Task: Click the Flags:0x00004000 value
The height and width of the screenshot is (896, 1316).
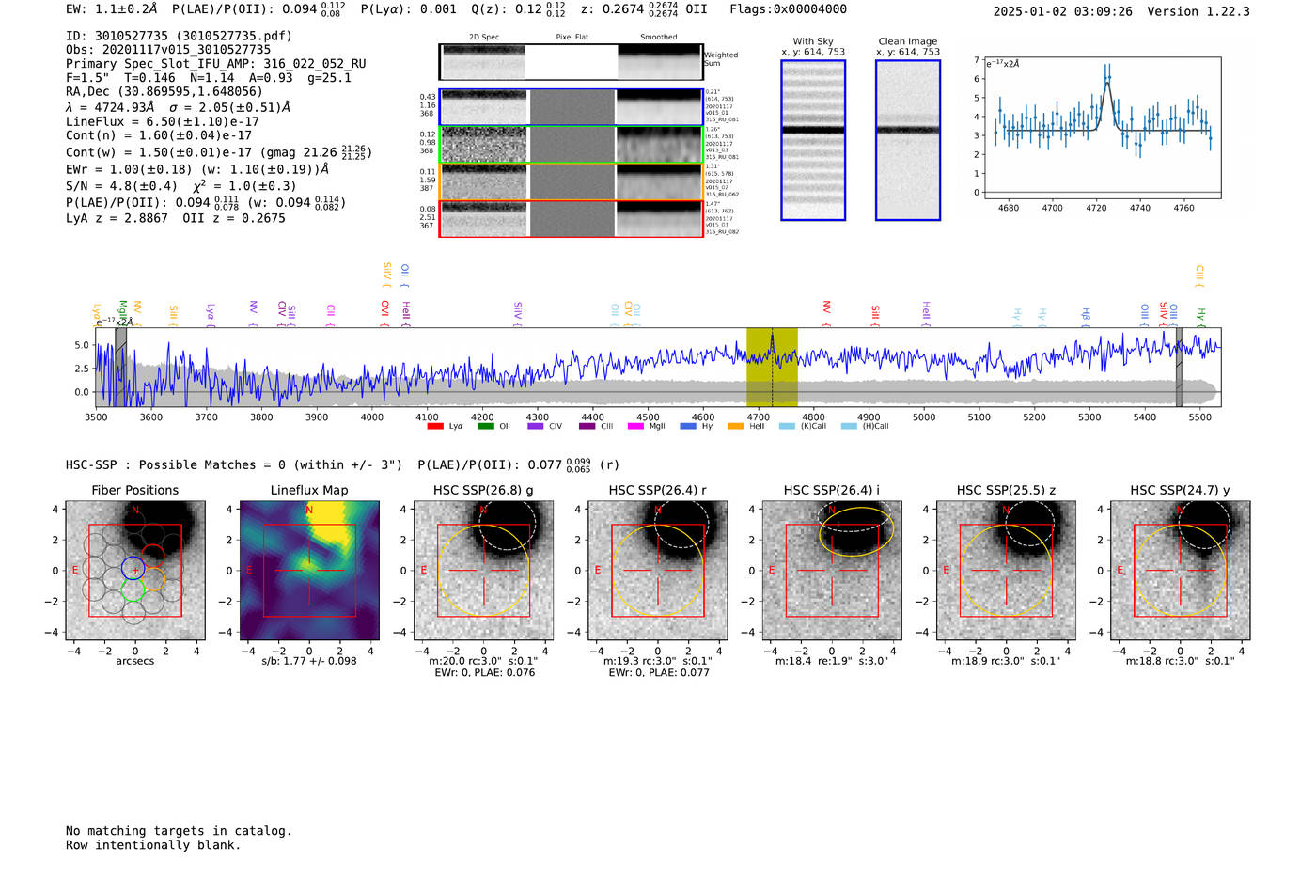Action: coord(788,9)
